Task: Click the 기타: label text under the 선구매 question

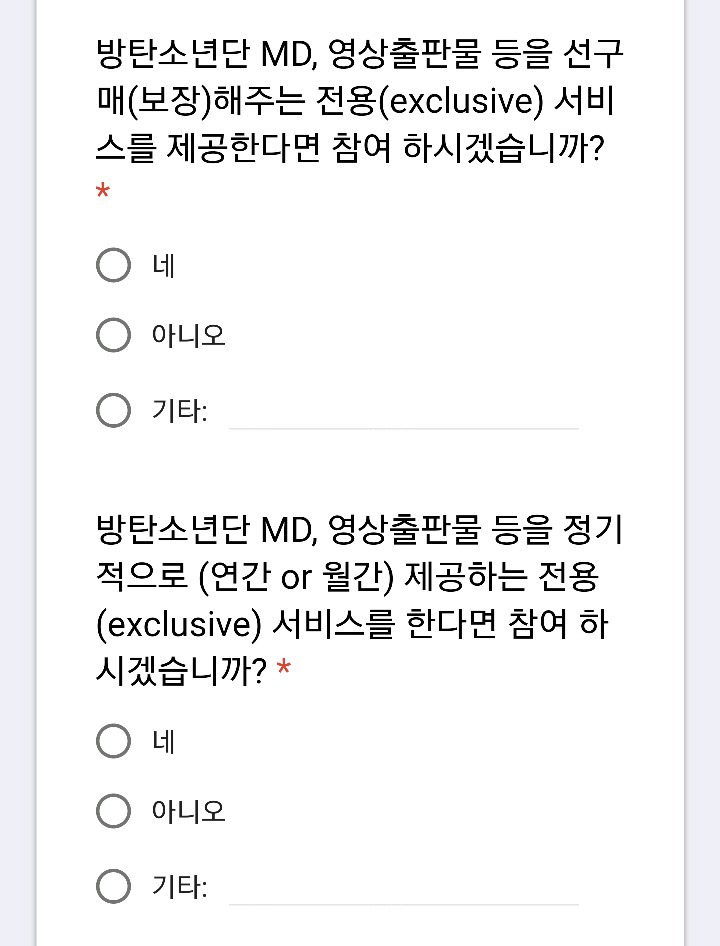Action: (179, 411)
